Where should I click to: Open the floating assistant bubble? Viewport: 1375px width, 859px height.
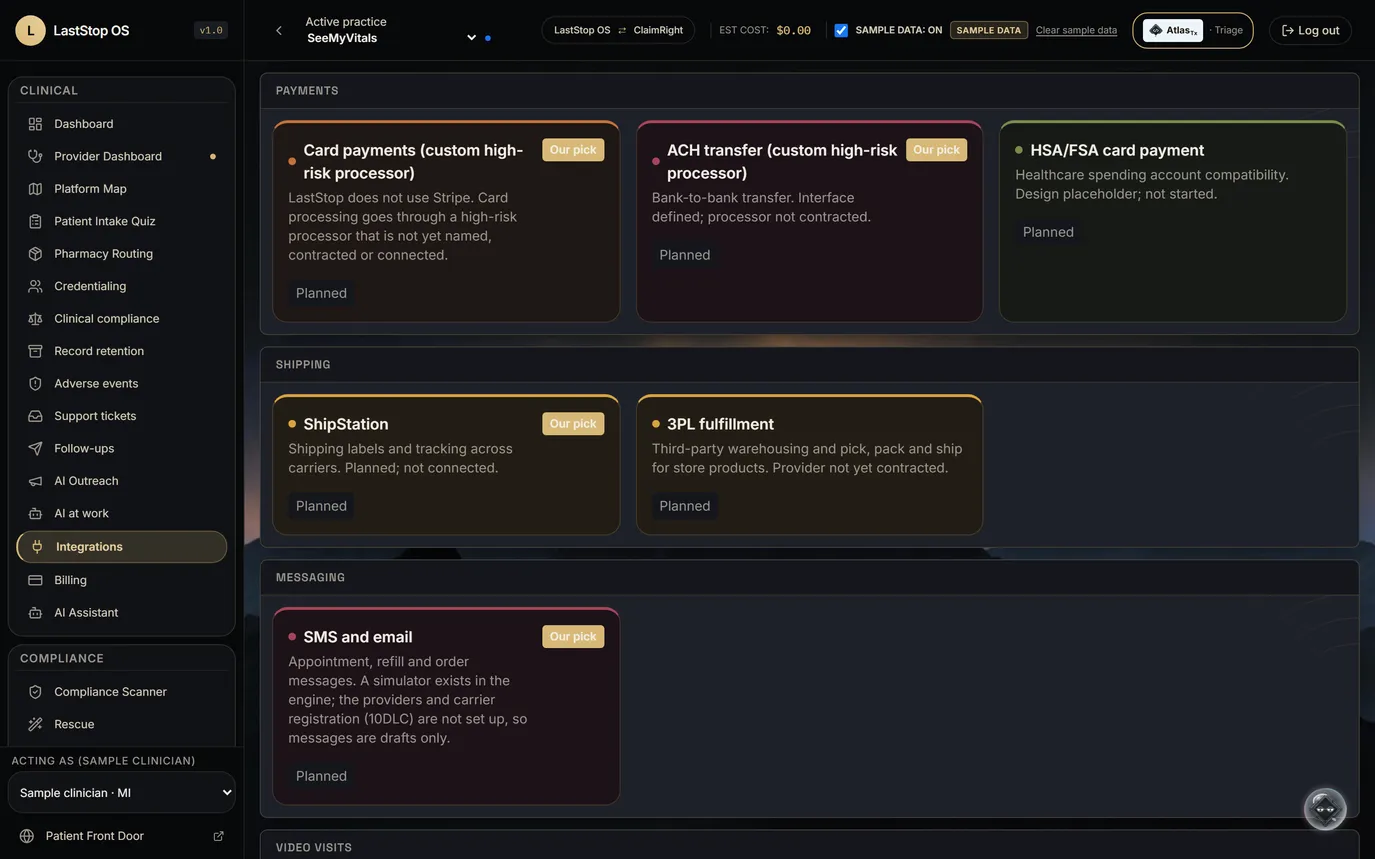[1325, 809]
